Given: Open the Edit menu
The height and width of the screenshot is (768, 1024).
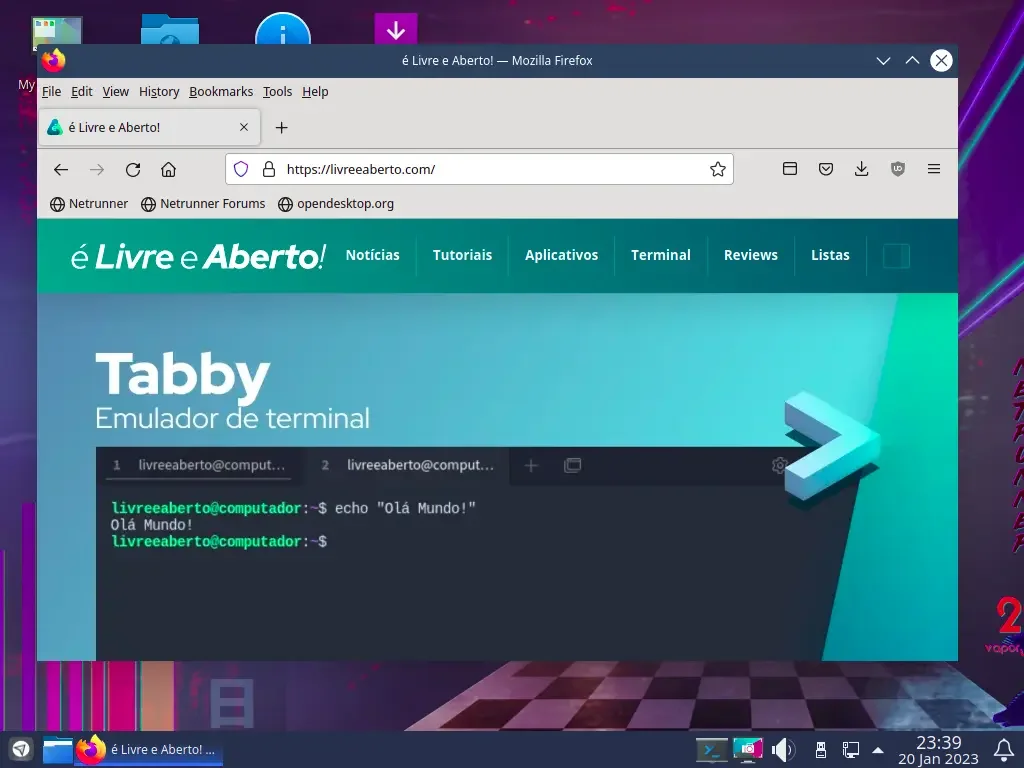Looking at the screenshot, I should point(82,91).
